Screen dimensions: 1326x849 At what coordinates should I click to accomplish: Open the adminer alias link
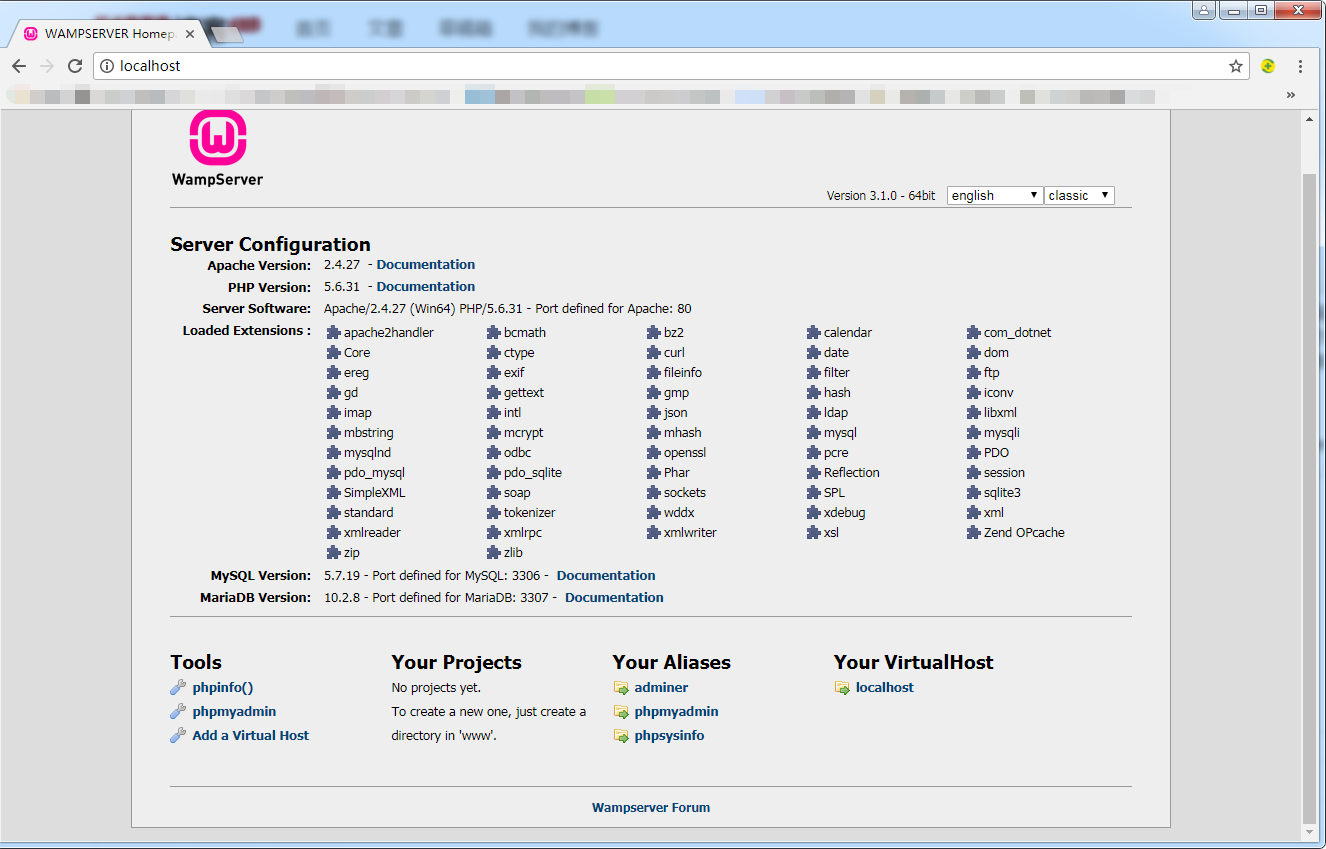click(661, 687)
